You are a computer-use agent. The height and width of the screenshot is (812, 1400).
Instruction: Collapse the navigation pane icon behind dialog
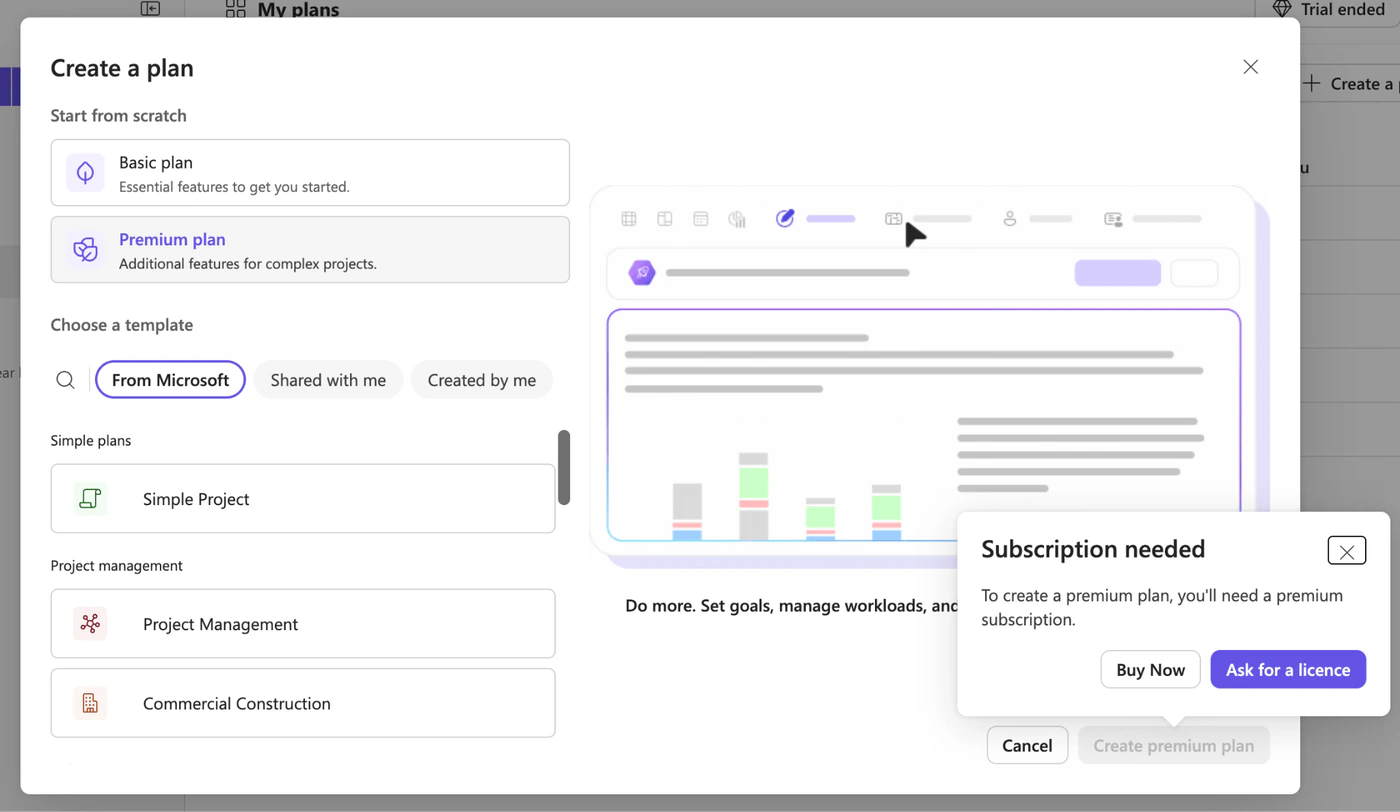(150, 8)
